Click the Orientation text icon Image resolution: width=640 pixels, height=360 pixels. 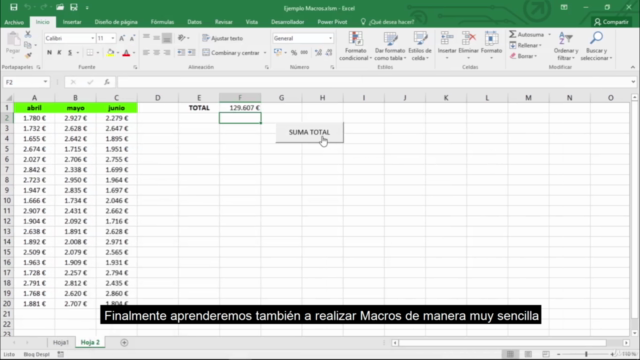[182, 38]
